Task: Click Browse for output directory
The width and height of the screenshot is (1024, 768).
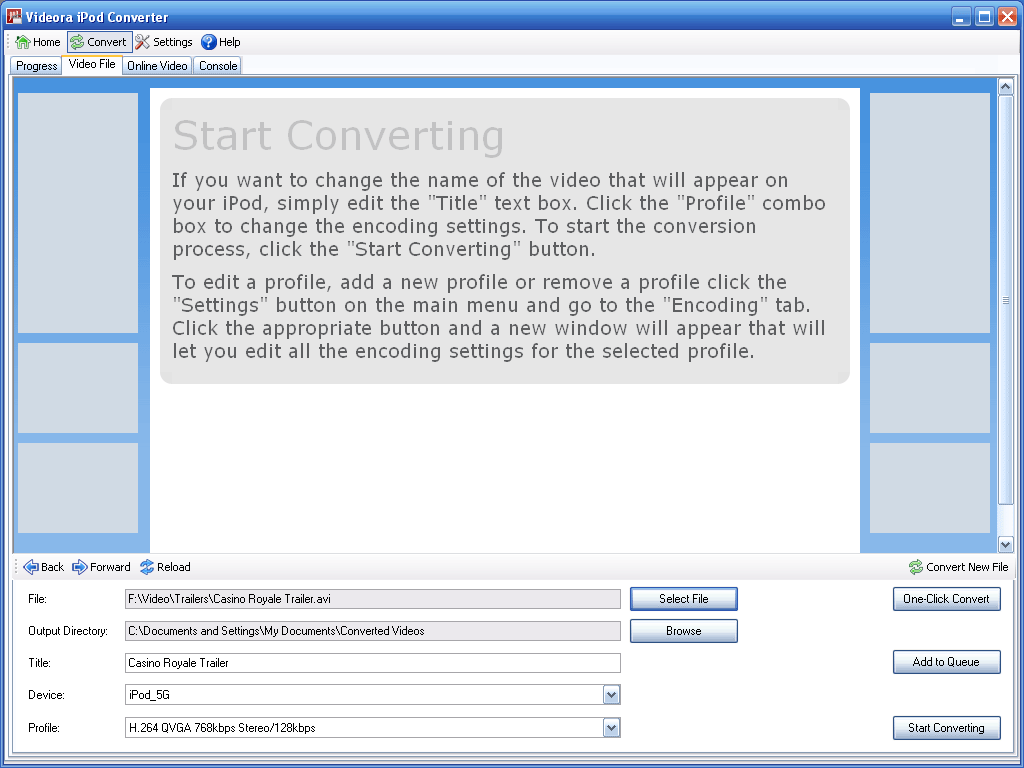Action: point(684,631)
